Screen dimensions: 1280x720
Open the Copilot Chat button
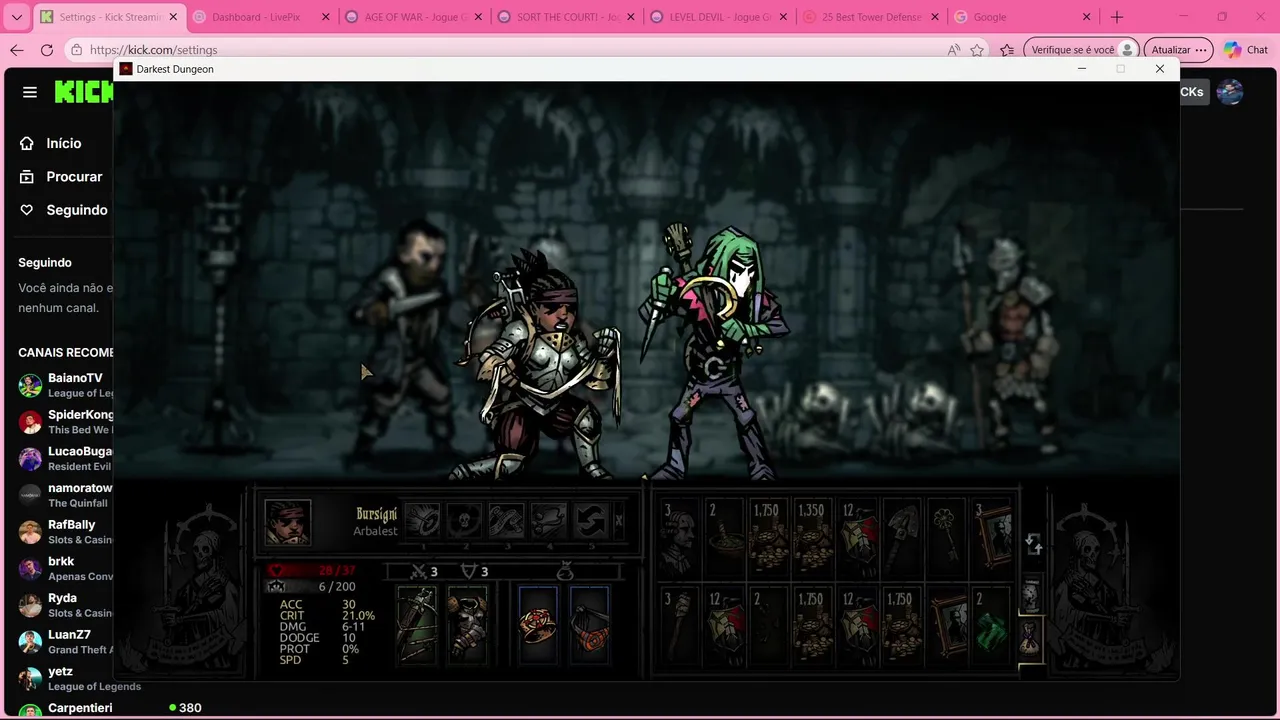(1246, 50)
